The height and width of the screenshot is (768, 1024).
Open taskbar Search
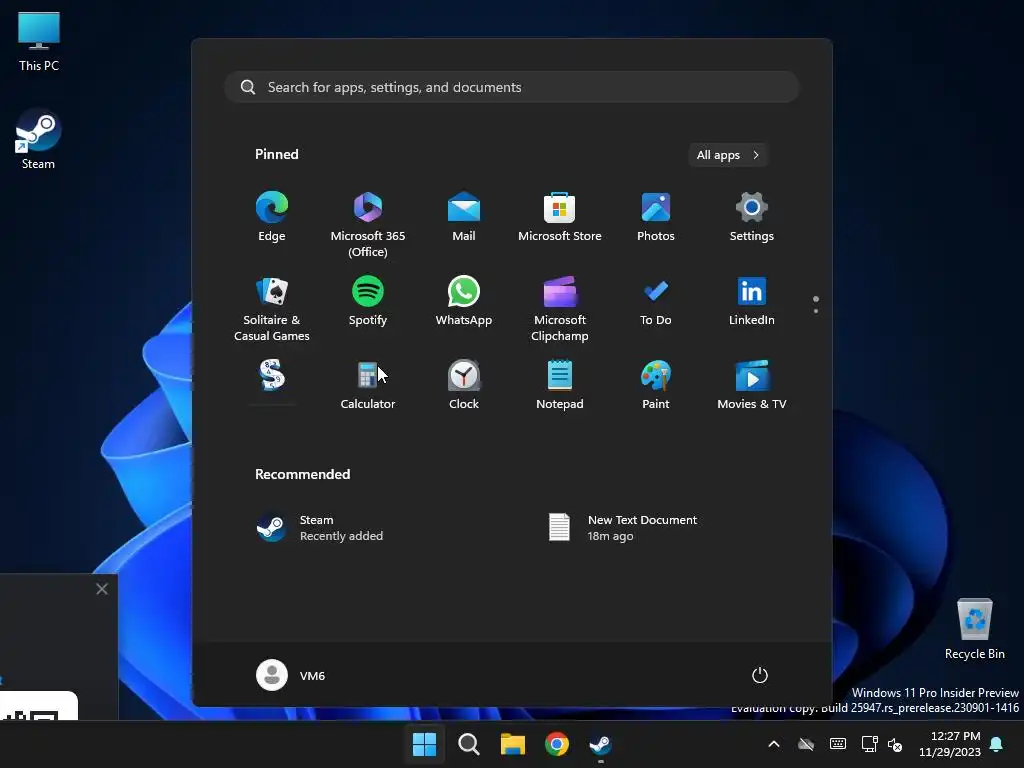tap(468, 744)
